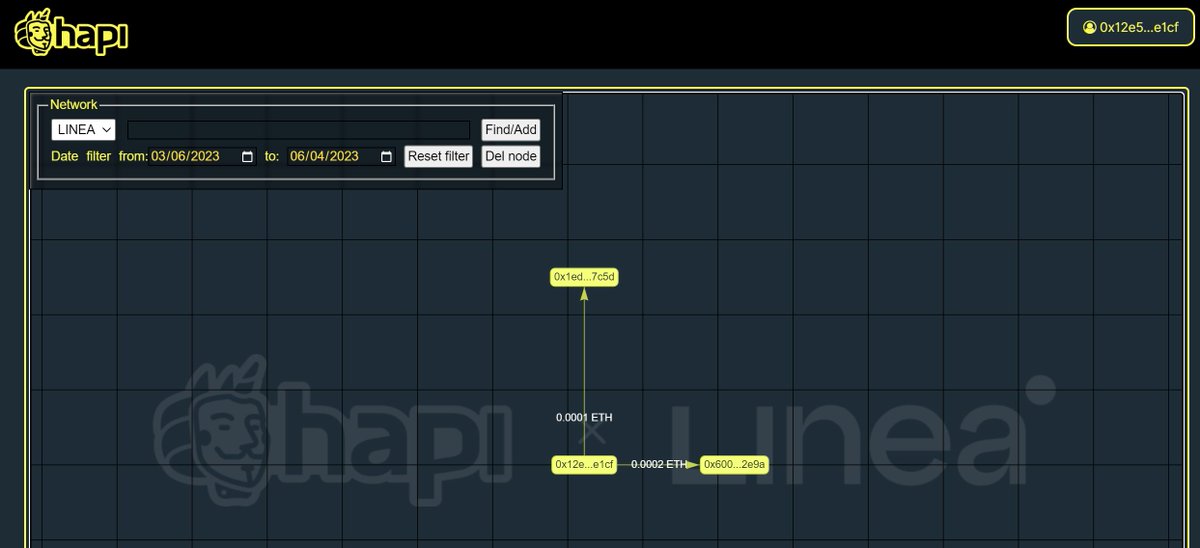Viewport: 1200px width, 548px height.
Task: Click the 0.0001 ETH edge label
Action: tap(584, 417)
